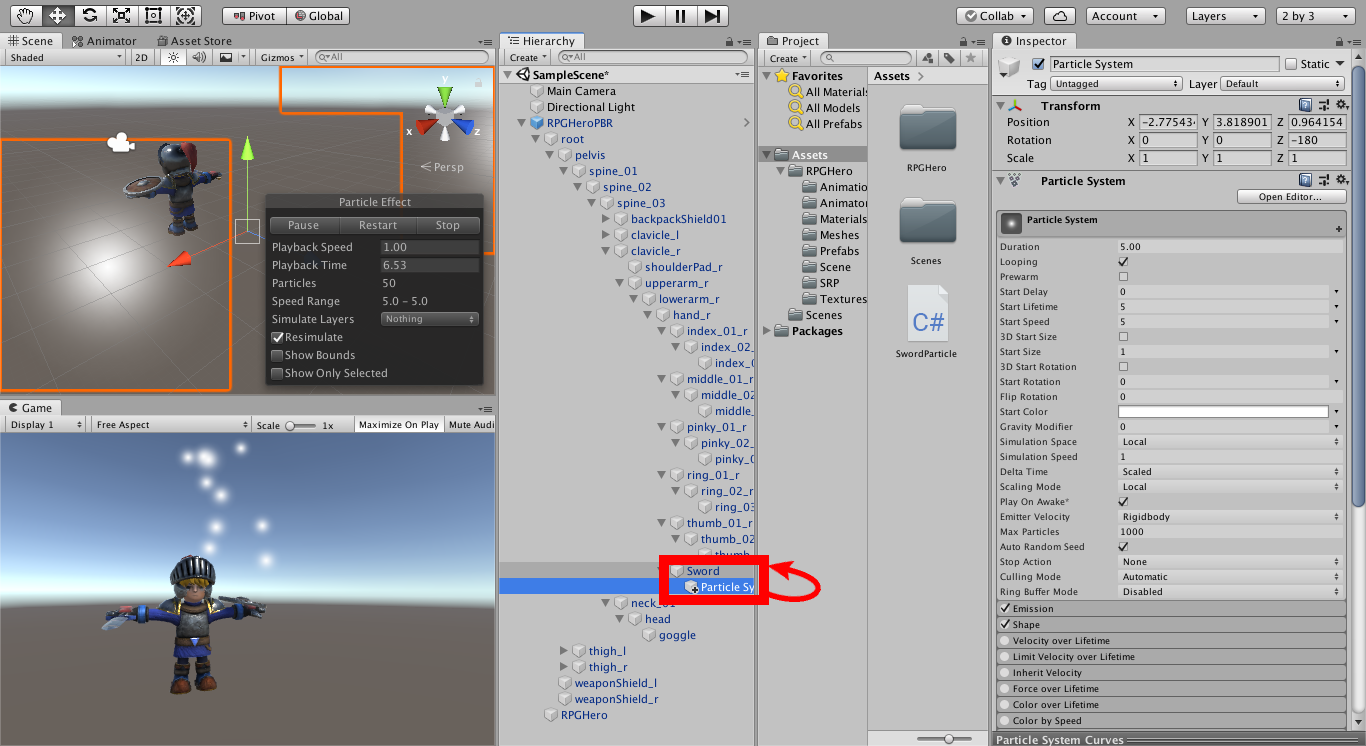1366x746 pixels.
Task: Uncheck Resimulate in Particle Effect panel
Action: [x=277, y=338]
